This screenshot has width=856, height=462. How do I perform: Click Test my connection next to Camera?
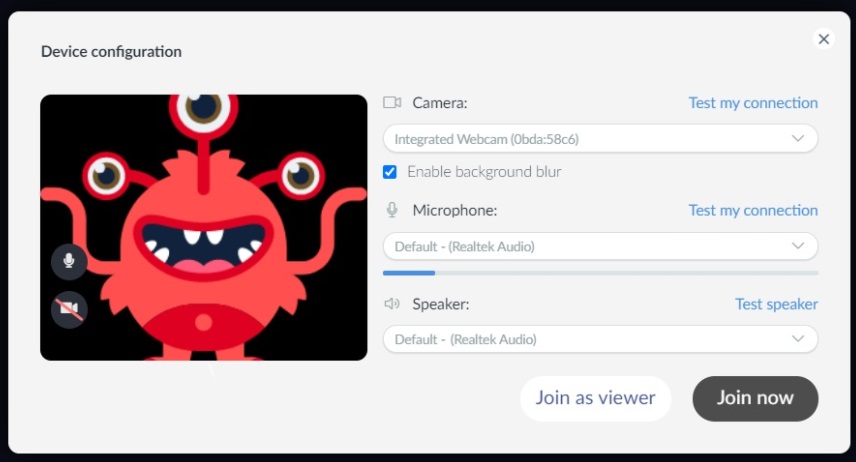[x=753, y=103]
